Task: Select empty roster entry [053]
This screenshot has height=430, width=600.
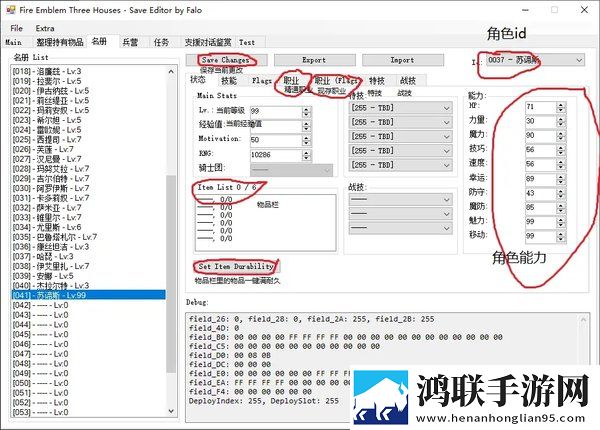Action: [89, 412]
